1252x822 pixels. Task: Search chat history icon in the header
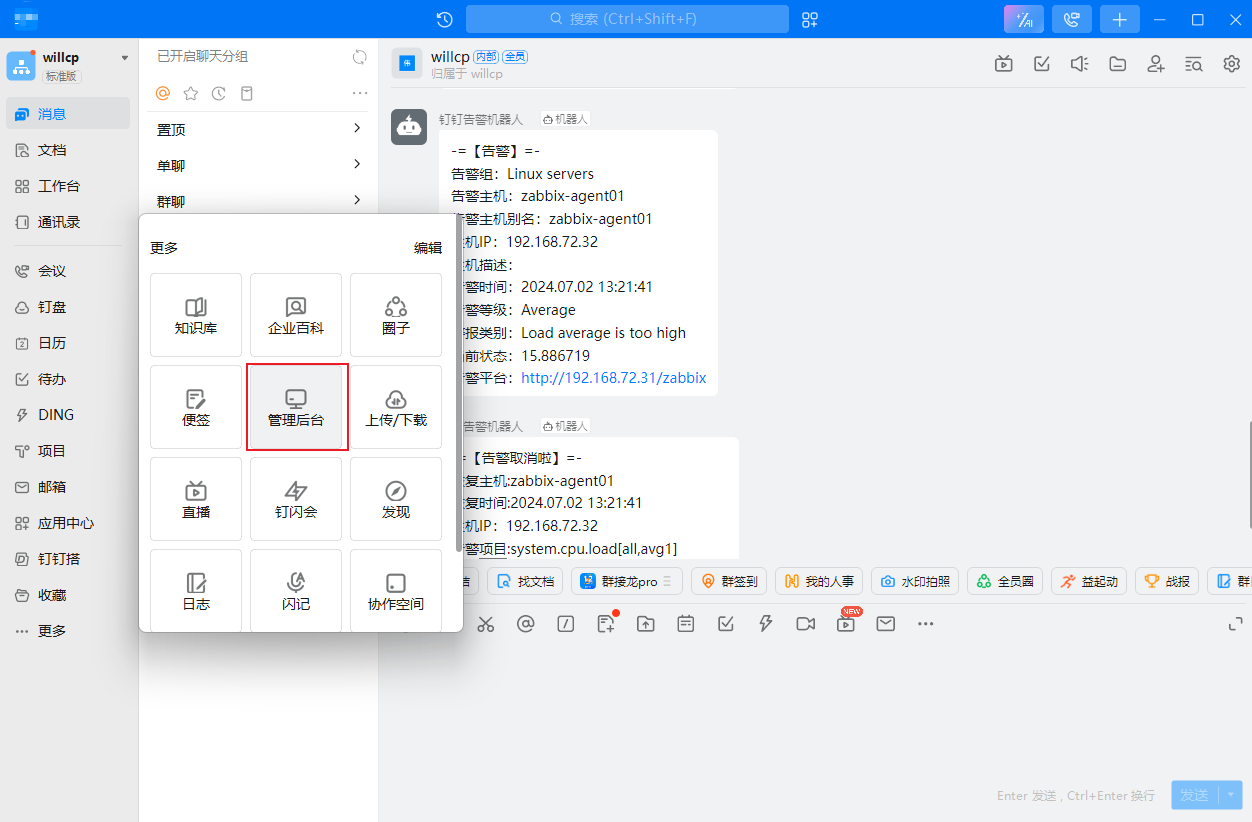(1194, 64)
